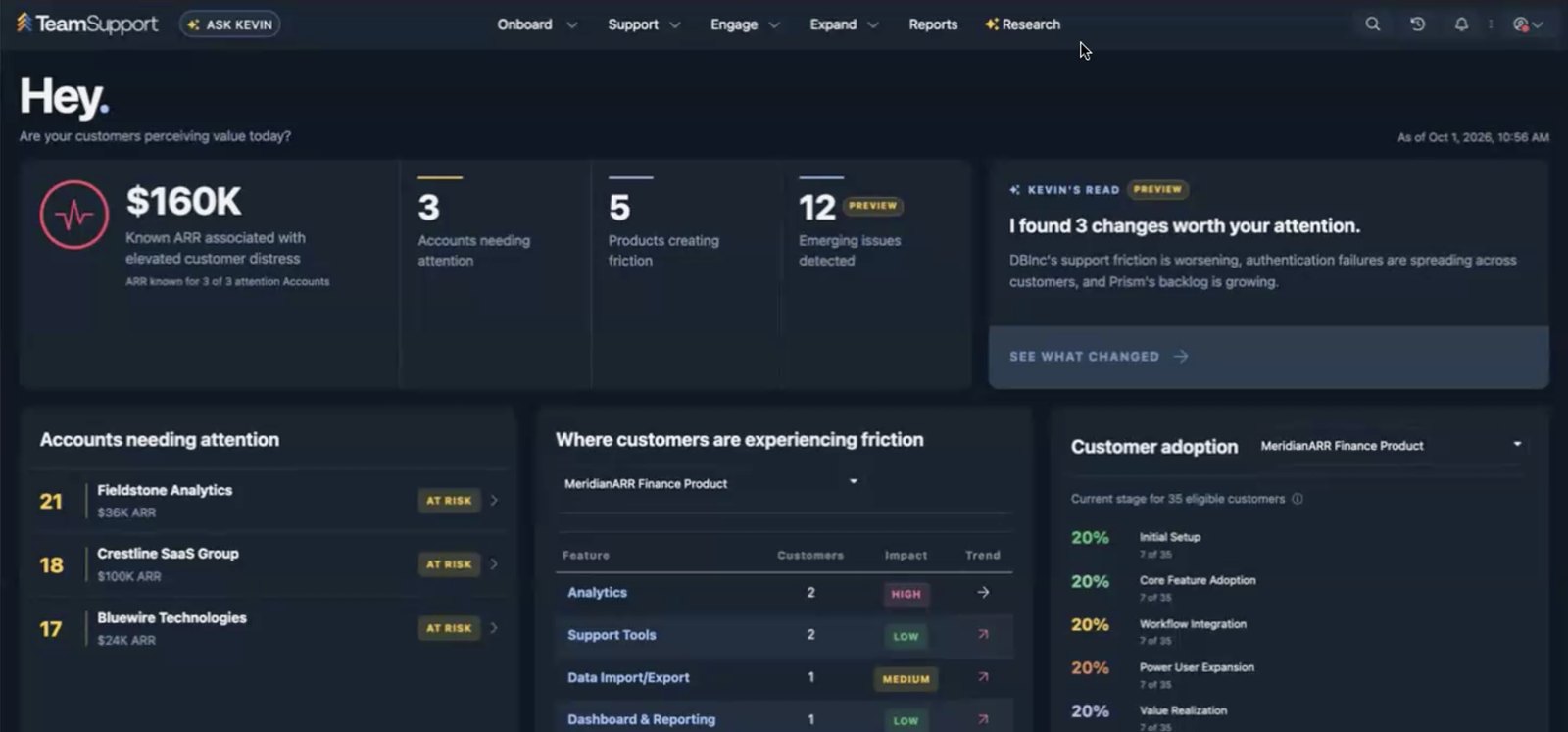Click the Customers column header
This screenshot has height=732, width=1568.
810,556
